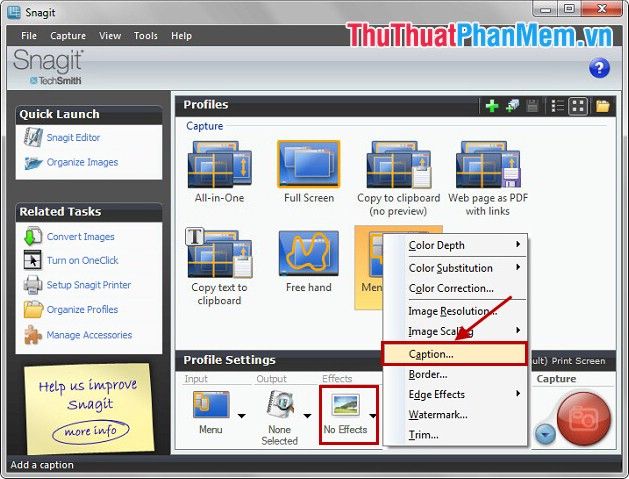Click the Profiles toolbar icon right of the green plus
The image size is (629, 479).
click(x=512, y=106)
